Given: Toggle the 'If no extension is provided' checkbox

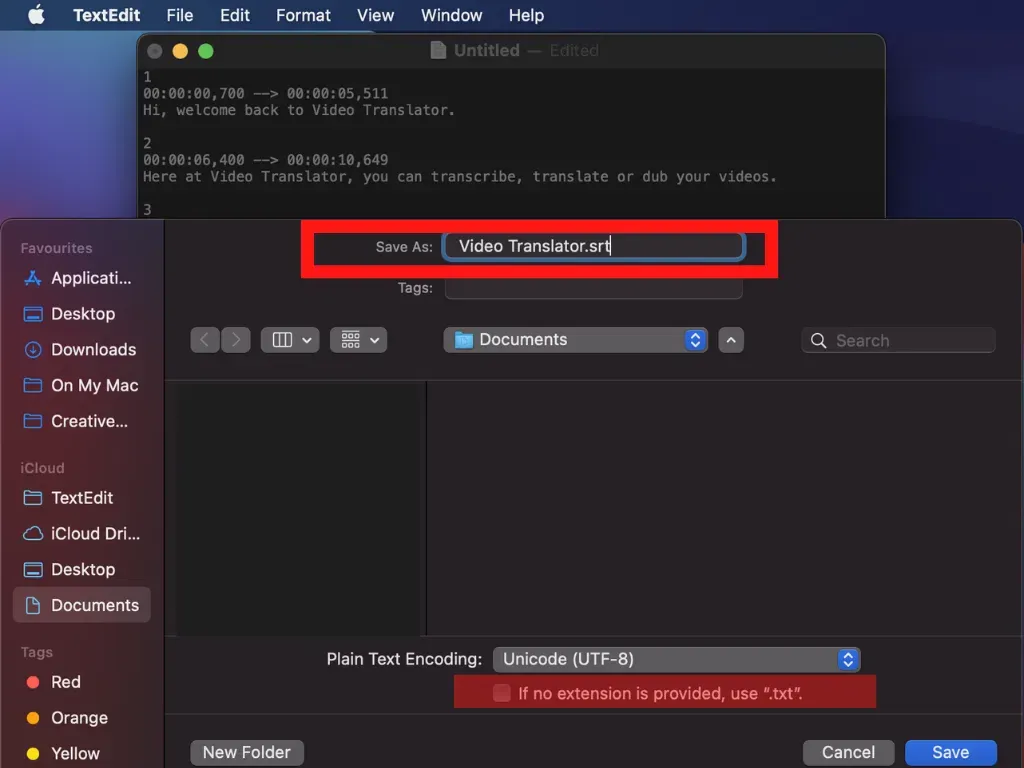Looking at the screenshot, I should click(x=502, y=693).
